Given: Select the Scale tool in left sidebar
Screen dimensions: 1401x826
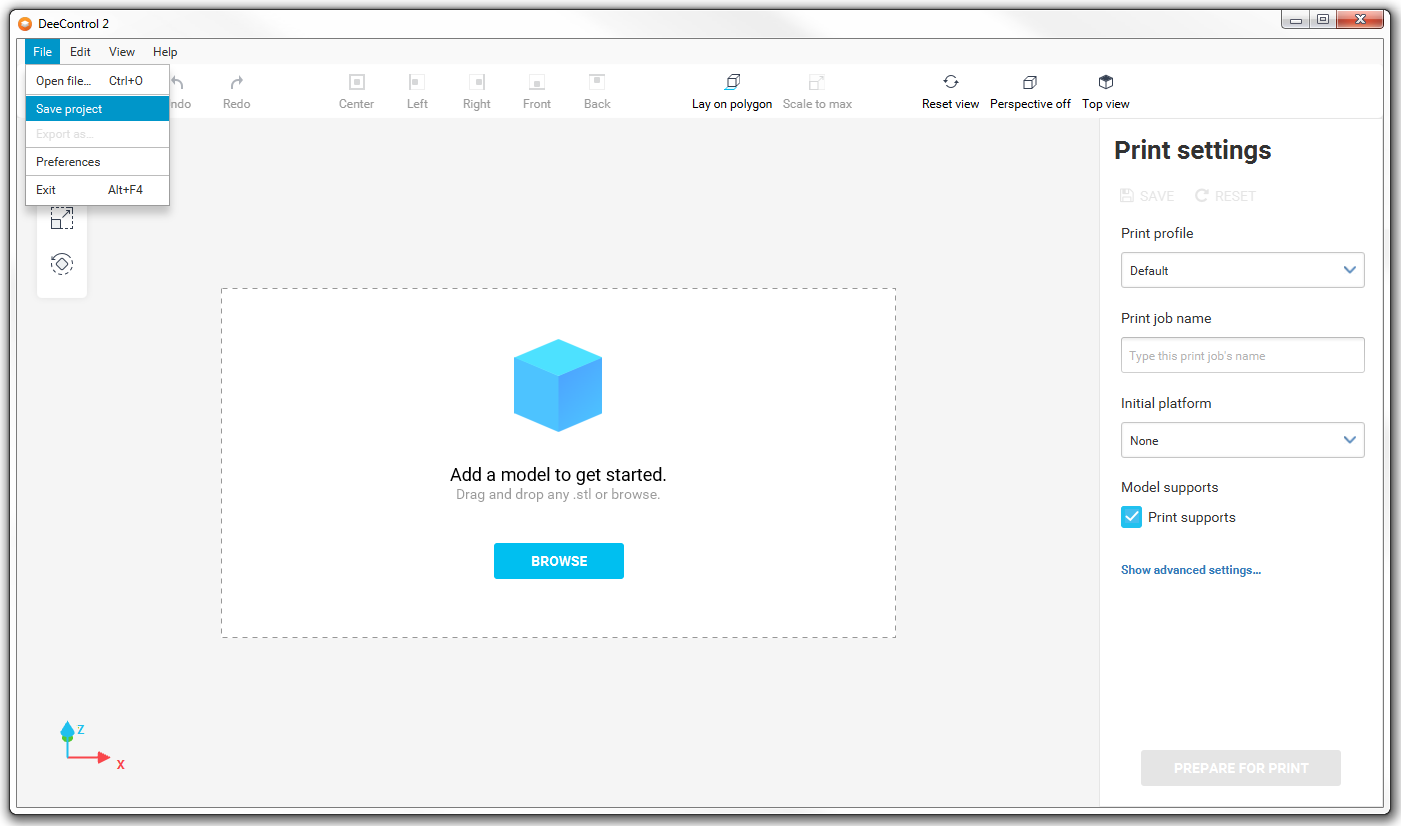Looking at the screenshot, I should [x=62, y=219].
